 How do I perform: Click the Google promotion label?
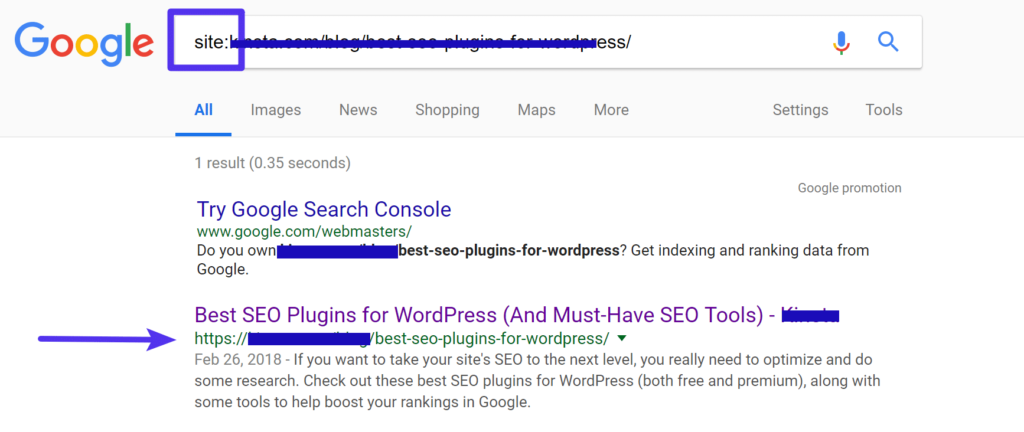click(x=849, y=188)
